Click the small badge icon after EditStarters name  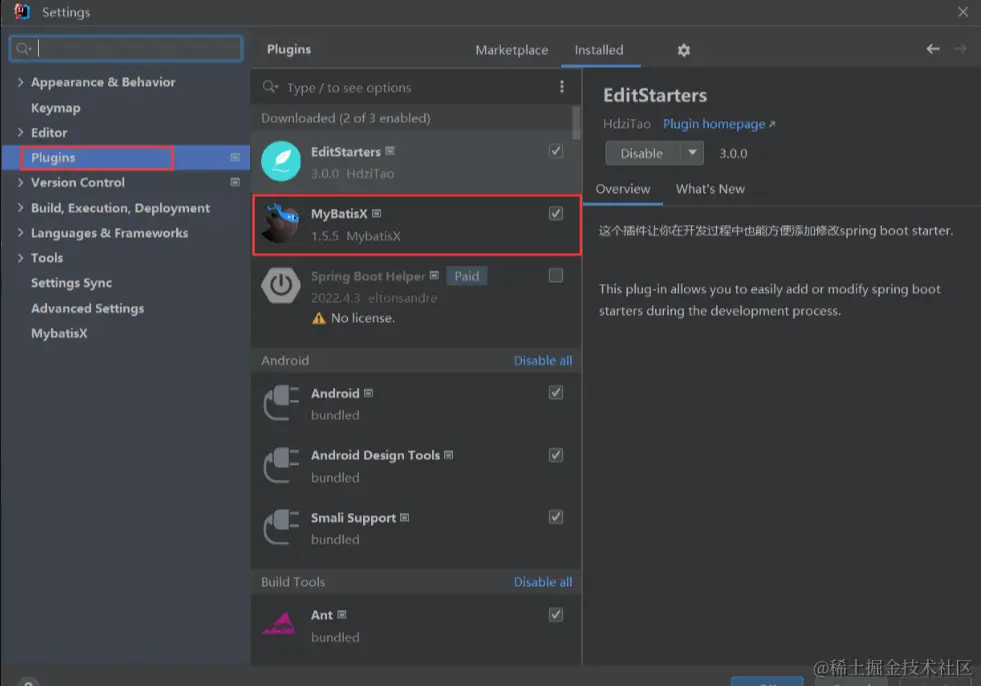pos(390,151)
